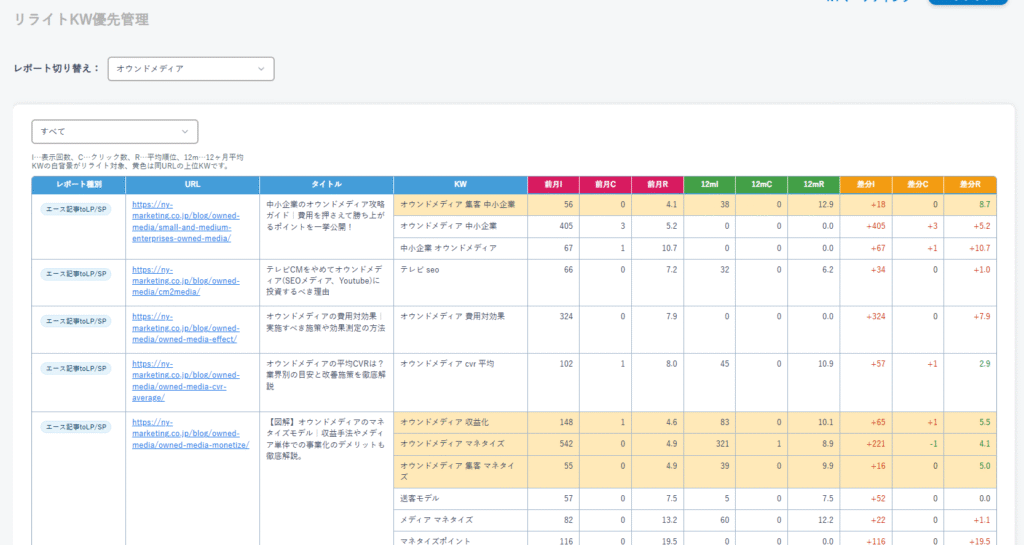Click the 差分I value +221
Viewport: 1024px width, 545px height.
pyautogui.click(x=876, y=444)
